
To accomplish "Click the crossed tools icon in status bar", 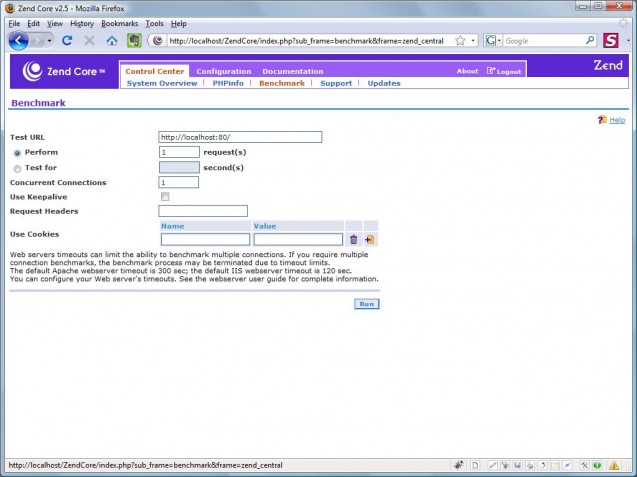I will point(584,465).
